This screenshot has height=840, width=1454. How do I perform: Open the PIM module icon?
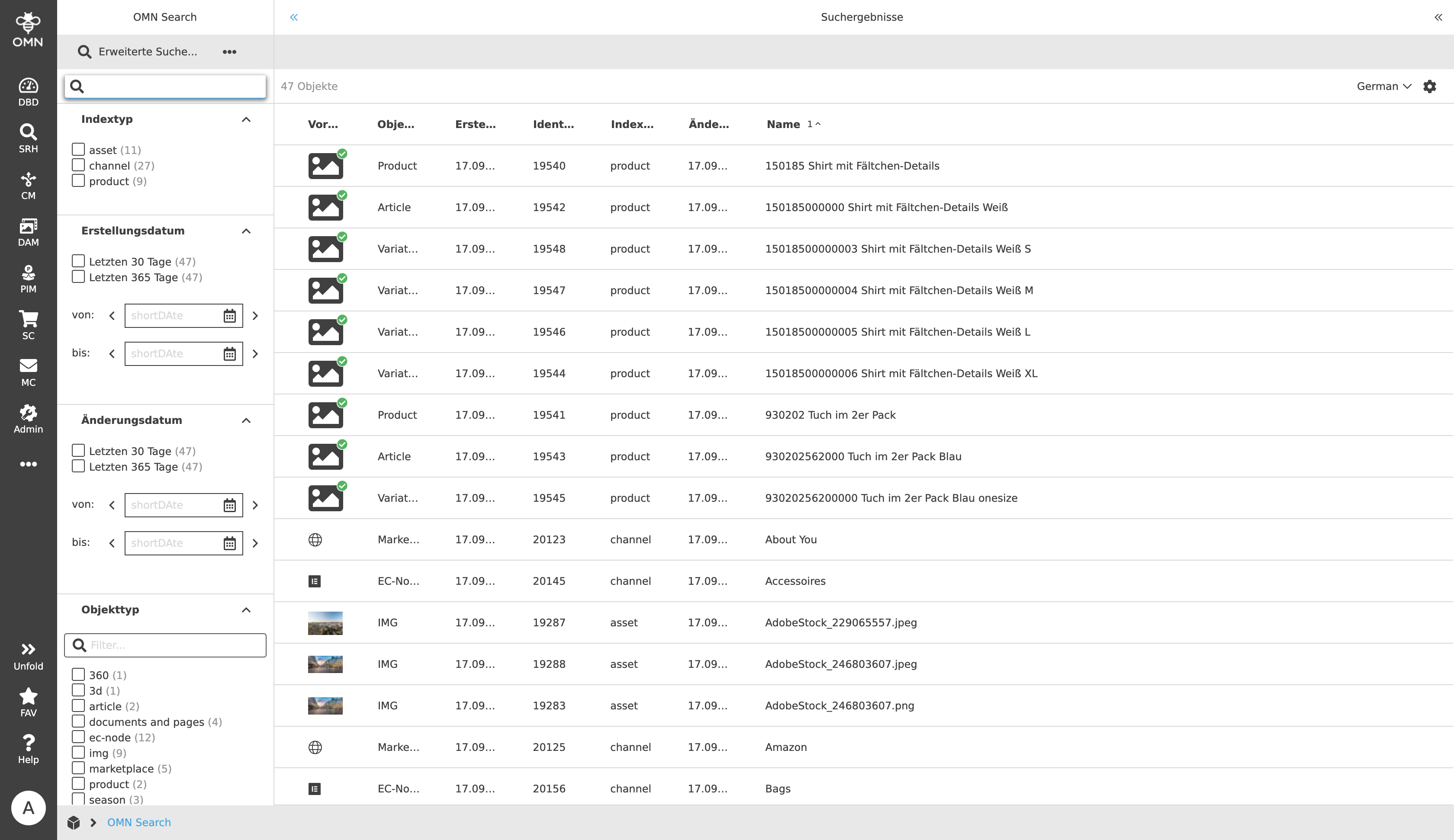(x=28, y=279)
